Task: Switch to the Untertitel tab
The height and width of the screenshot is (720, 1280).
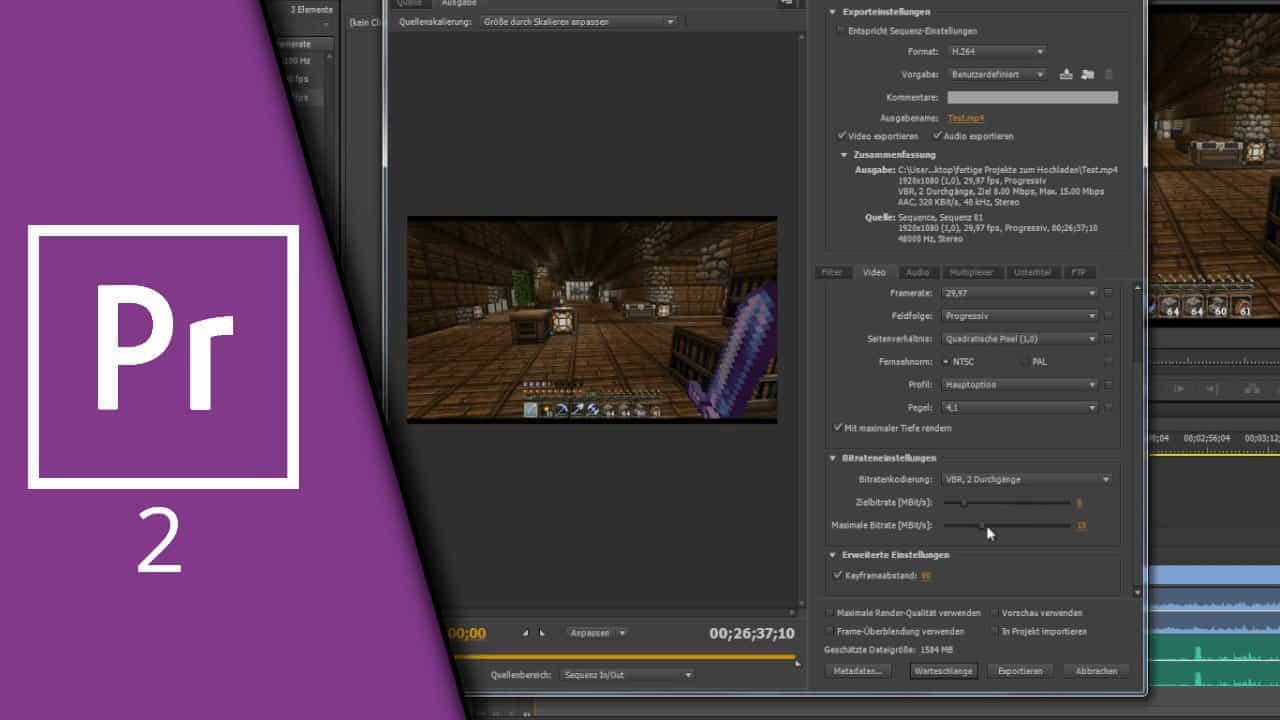Action: (1032, 272)
